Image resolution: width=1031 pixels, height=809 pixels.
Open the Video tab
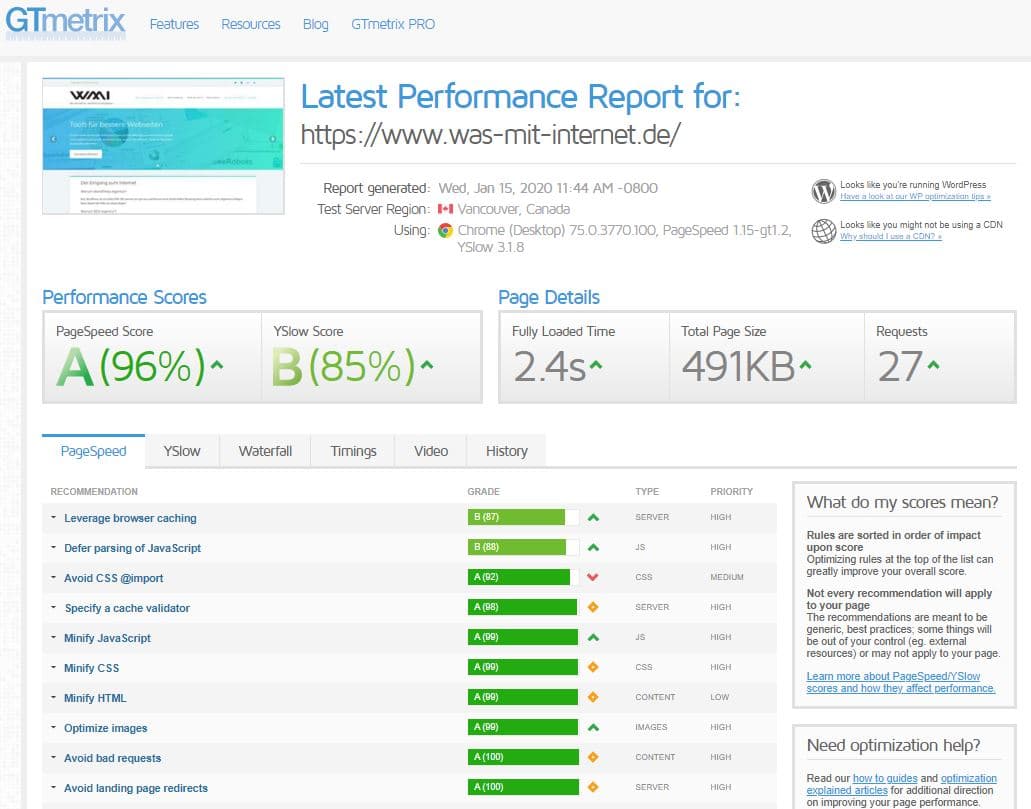pos(431,451)
